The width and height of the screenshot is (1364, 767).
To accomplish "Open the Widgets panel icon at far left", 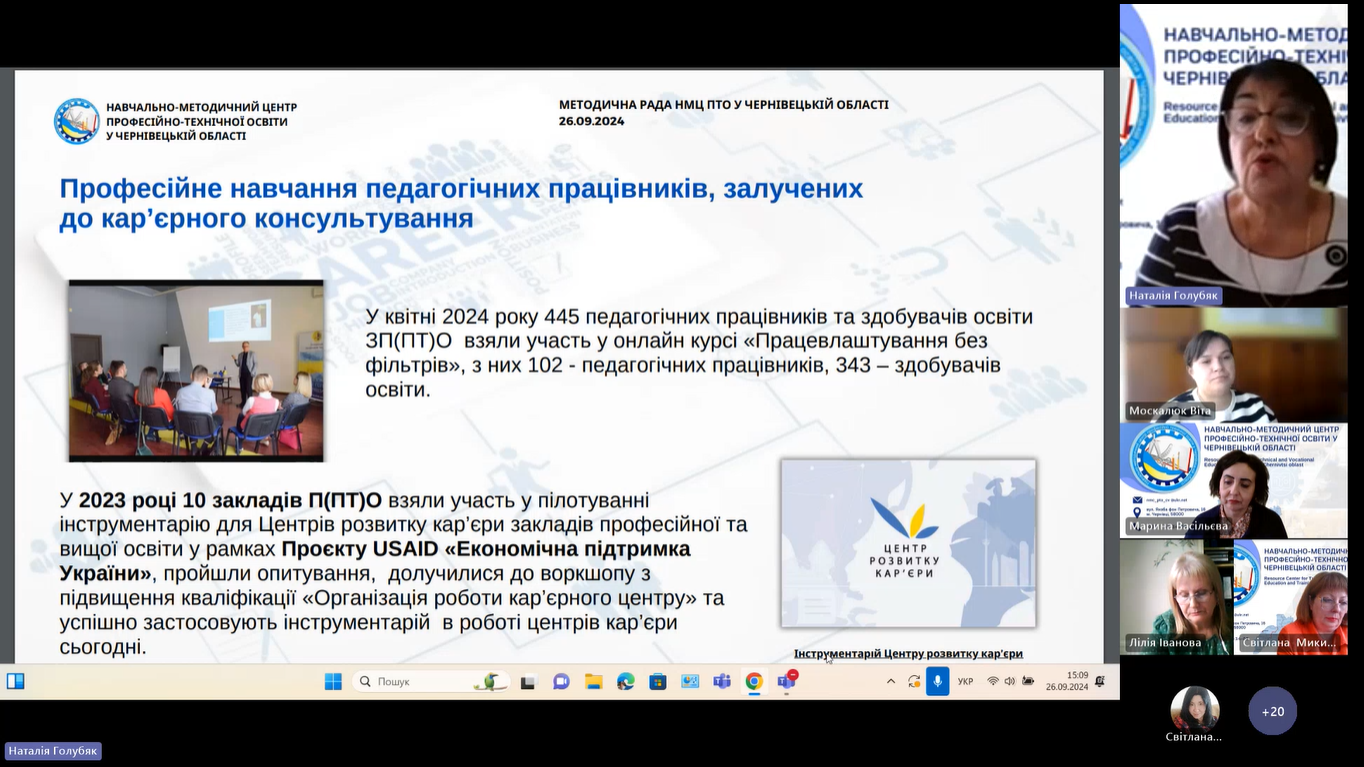I will coord(16,682).
